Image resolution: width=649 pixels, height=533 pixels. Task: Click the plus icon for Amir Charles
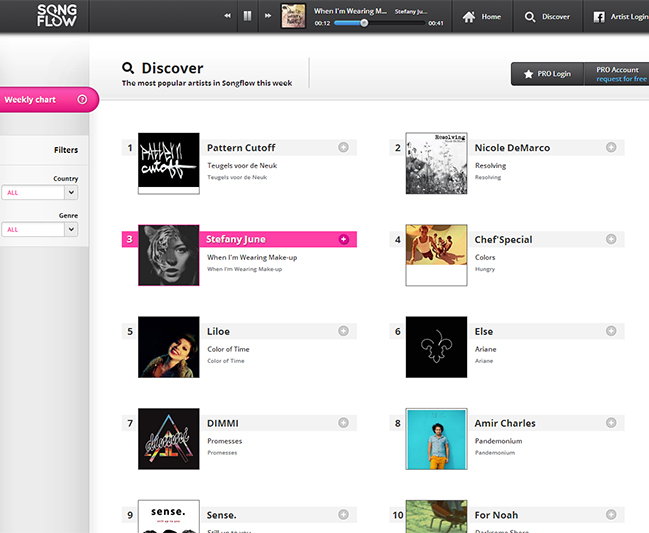[611, 423]
